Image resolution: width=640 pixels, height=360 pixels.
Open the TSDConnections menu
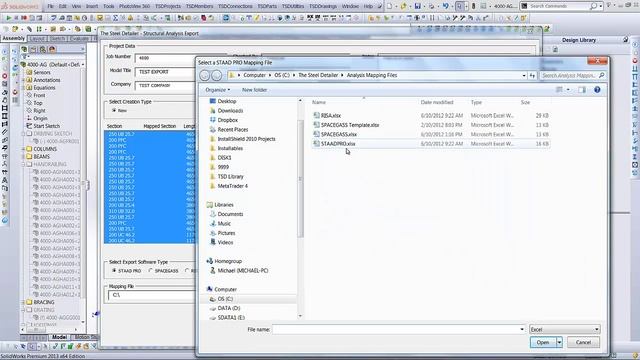click(235, 6)
